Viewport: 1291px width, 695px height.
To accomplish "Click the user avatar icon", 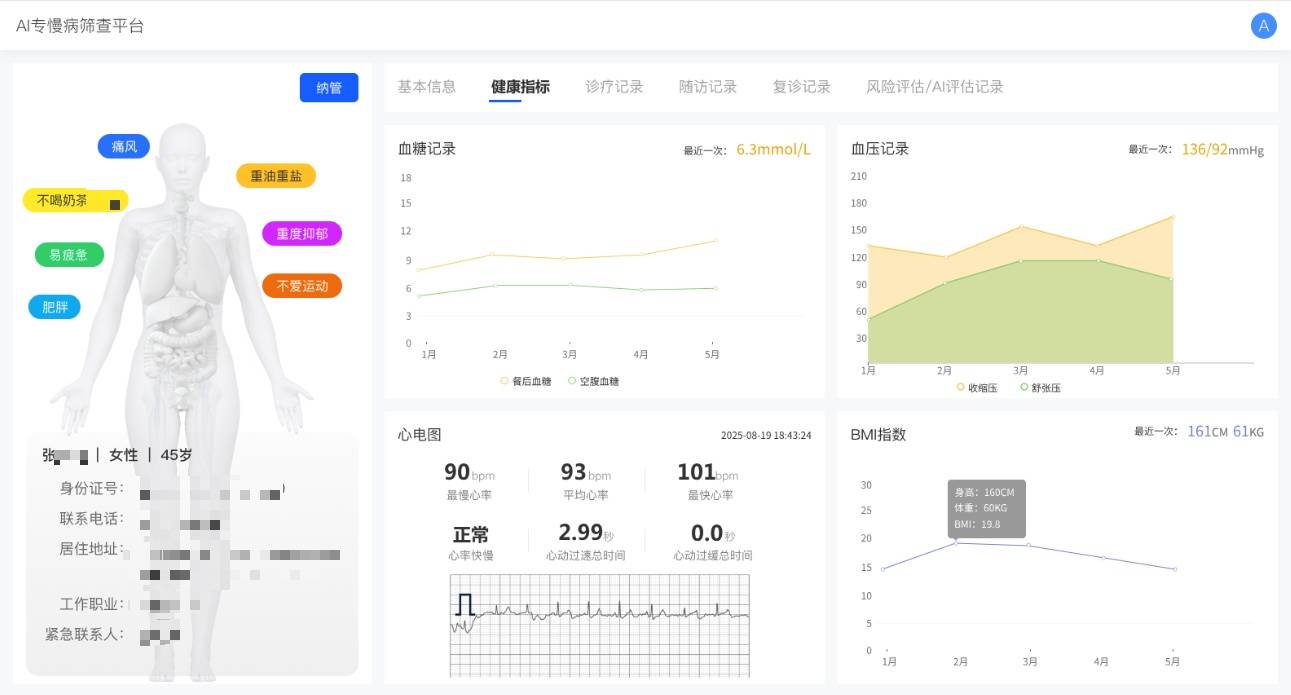I will (x=1263, y=26).
